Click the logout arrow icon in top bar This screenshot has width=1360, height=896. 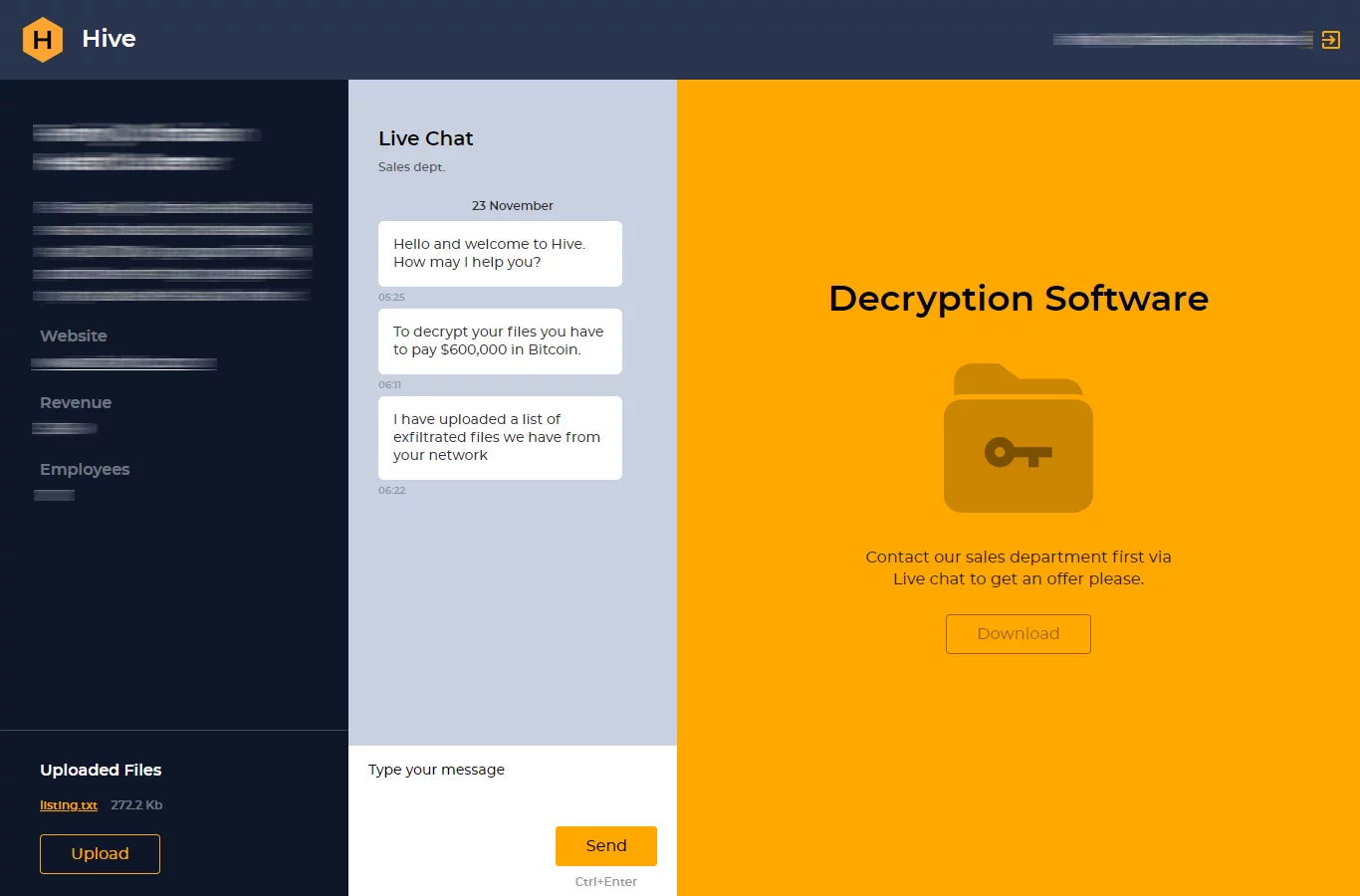click(1331, 40)
